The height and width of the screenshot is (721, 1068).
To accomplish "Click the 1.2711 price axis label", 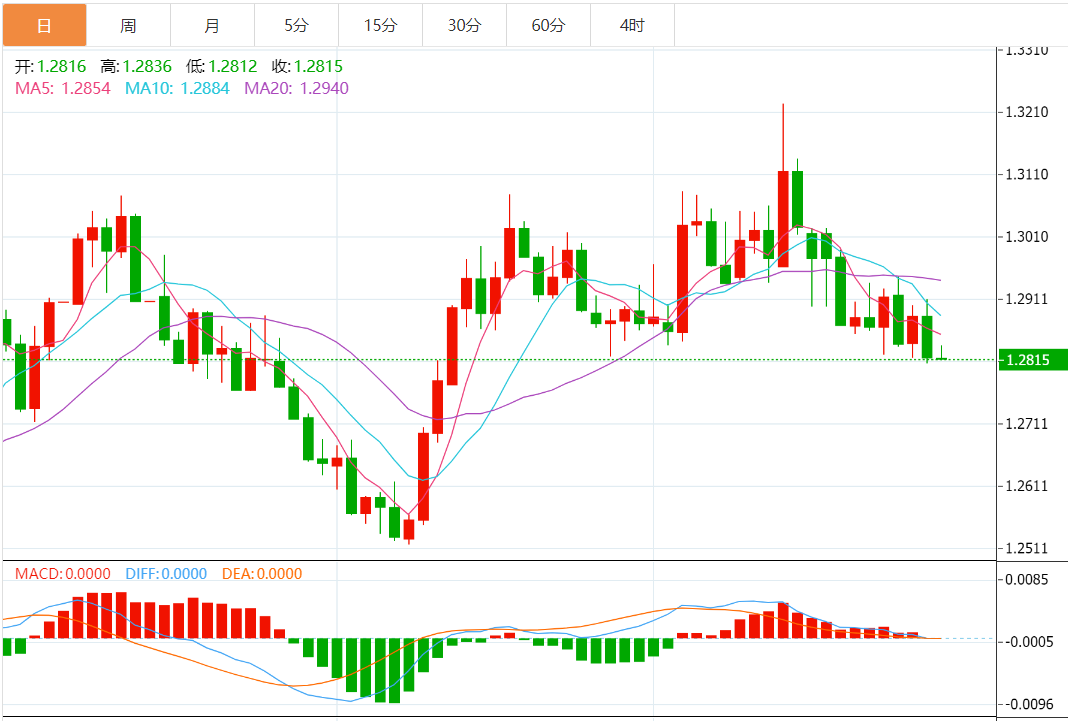I will [x=1026, y=424].
